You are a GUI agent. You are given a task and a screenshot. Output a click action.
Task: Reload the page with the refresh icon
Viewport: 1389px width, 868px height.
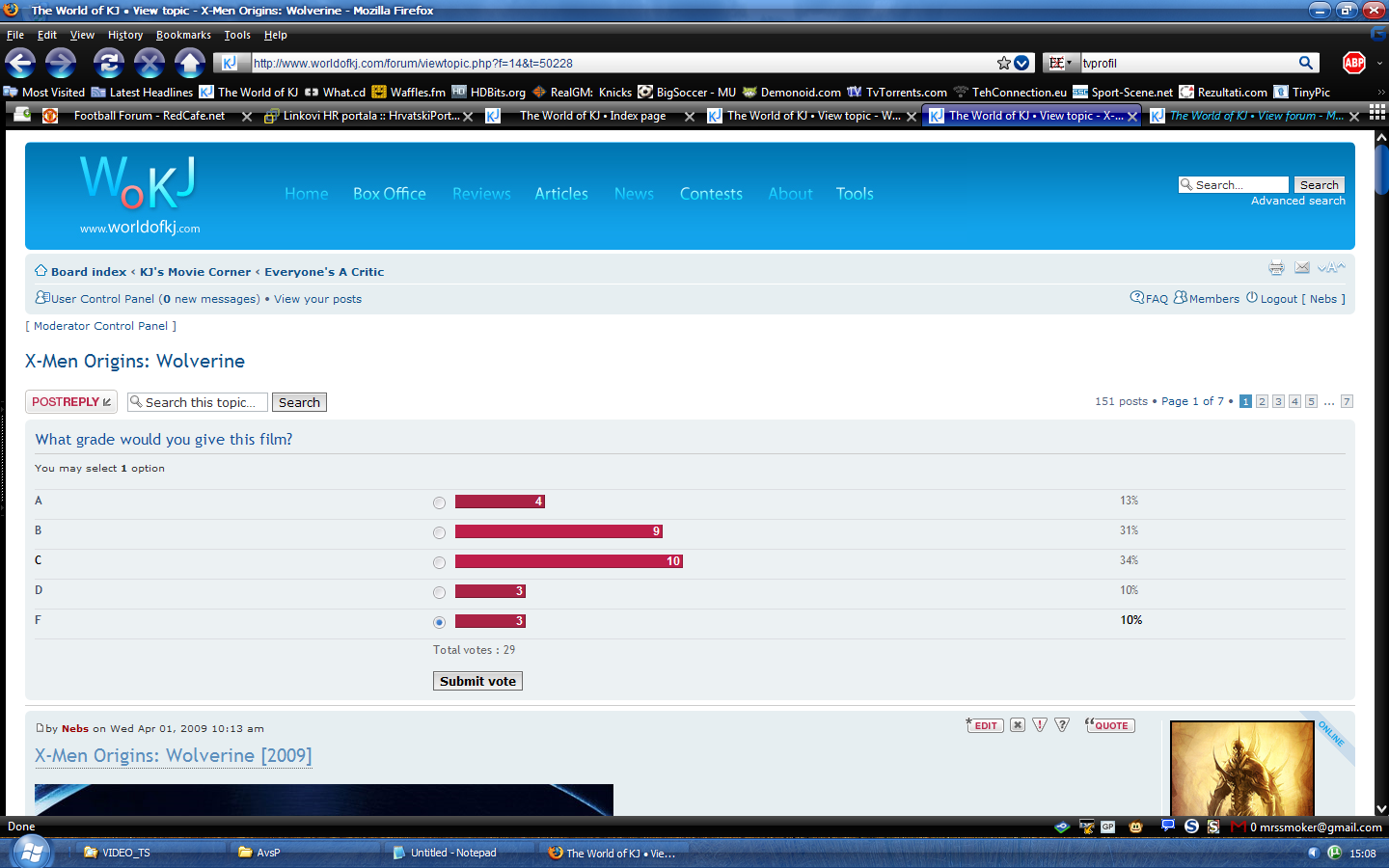click(108, 64)
